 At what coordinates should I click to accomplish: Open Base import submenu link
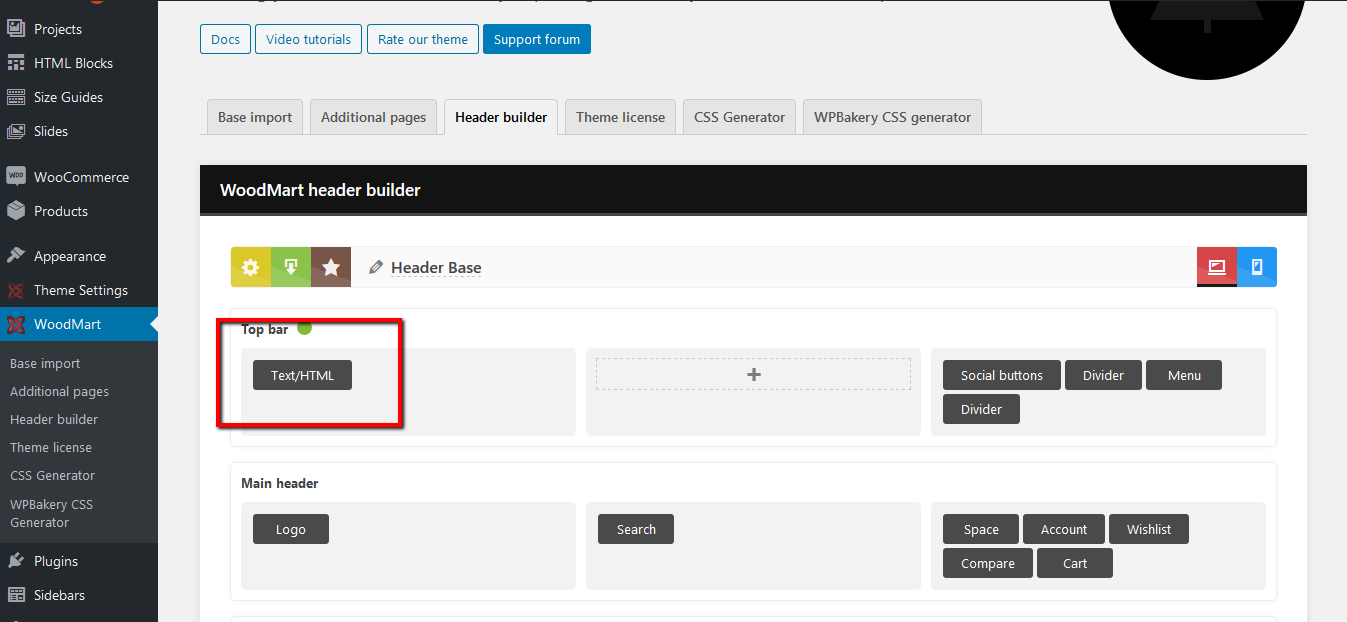coord(45,363)
